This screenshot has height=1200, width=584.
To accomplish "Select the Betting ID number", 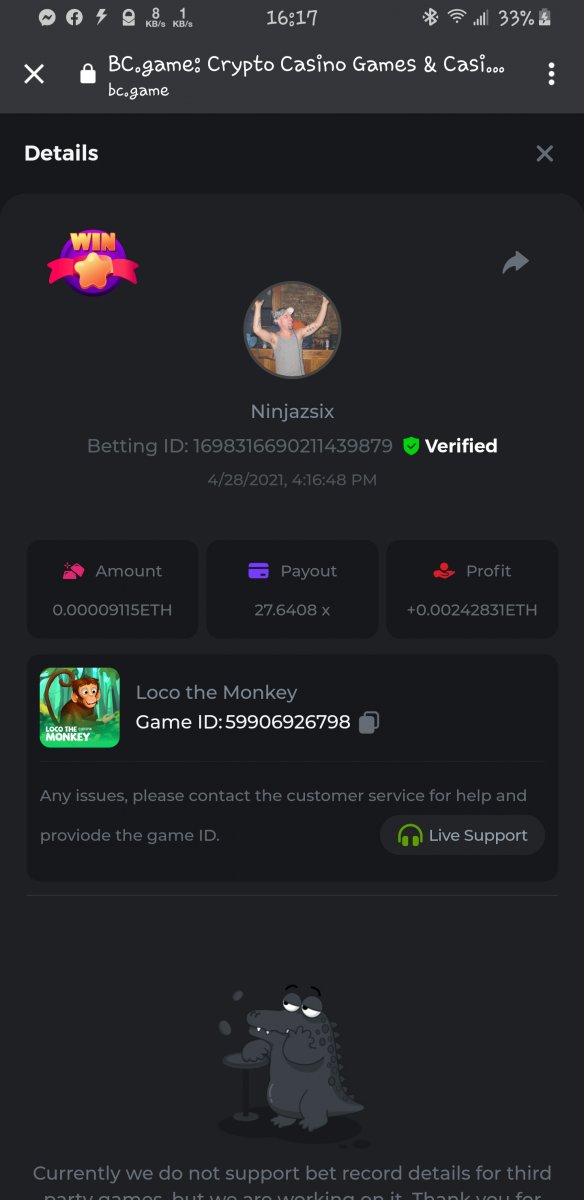I will click(x=293, y=446).
